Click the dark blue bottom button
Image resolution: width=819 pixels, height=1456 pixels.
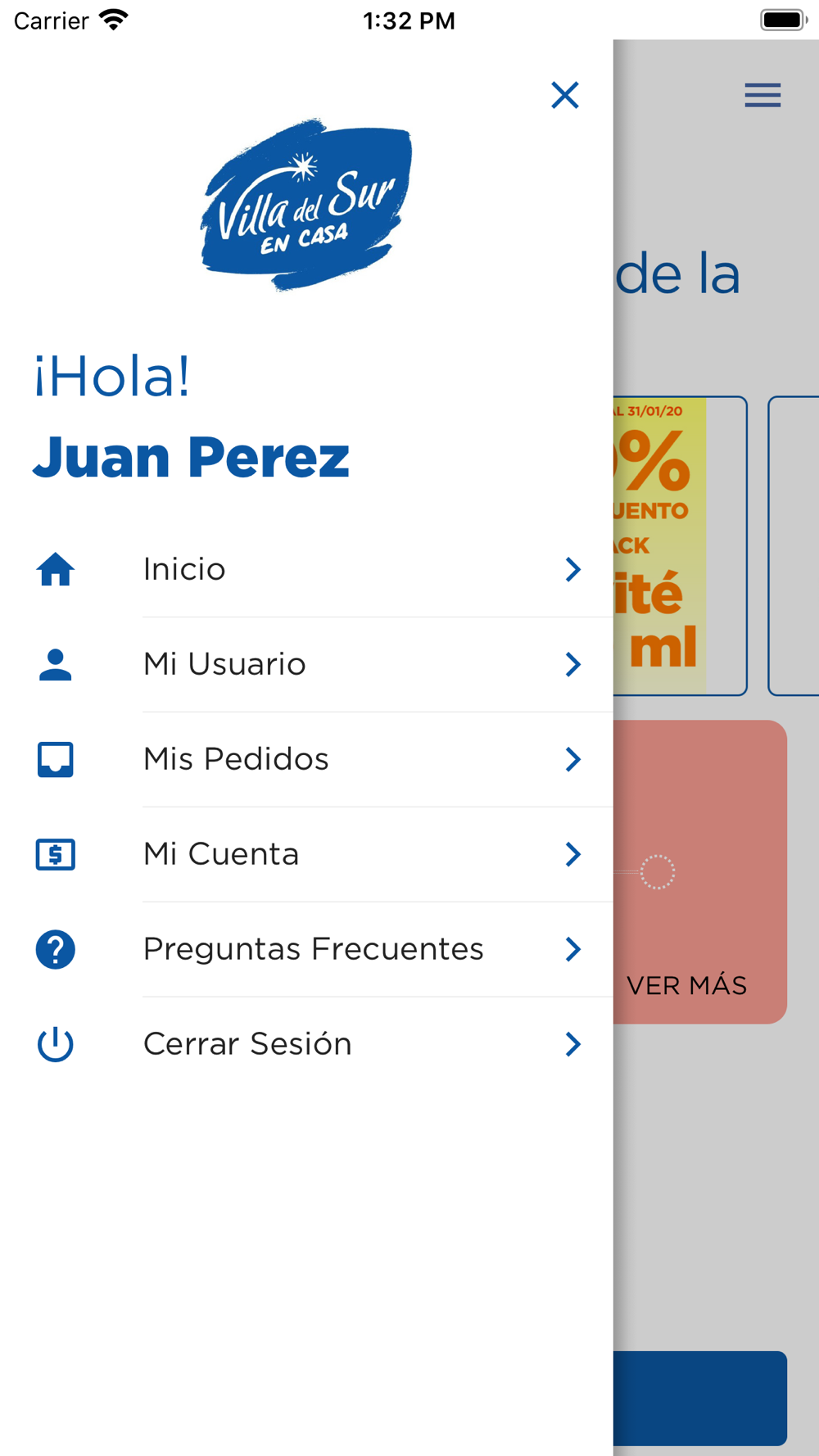tap(700, 1398)
